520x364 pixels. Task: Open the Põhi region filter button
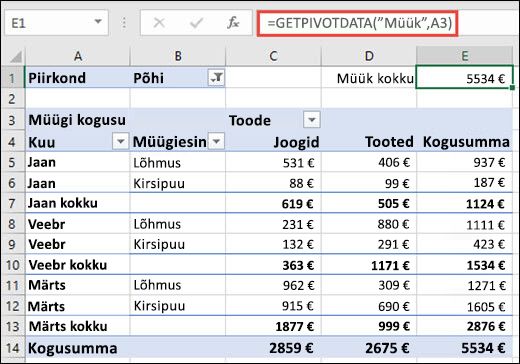click(216, 78)
